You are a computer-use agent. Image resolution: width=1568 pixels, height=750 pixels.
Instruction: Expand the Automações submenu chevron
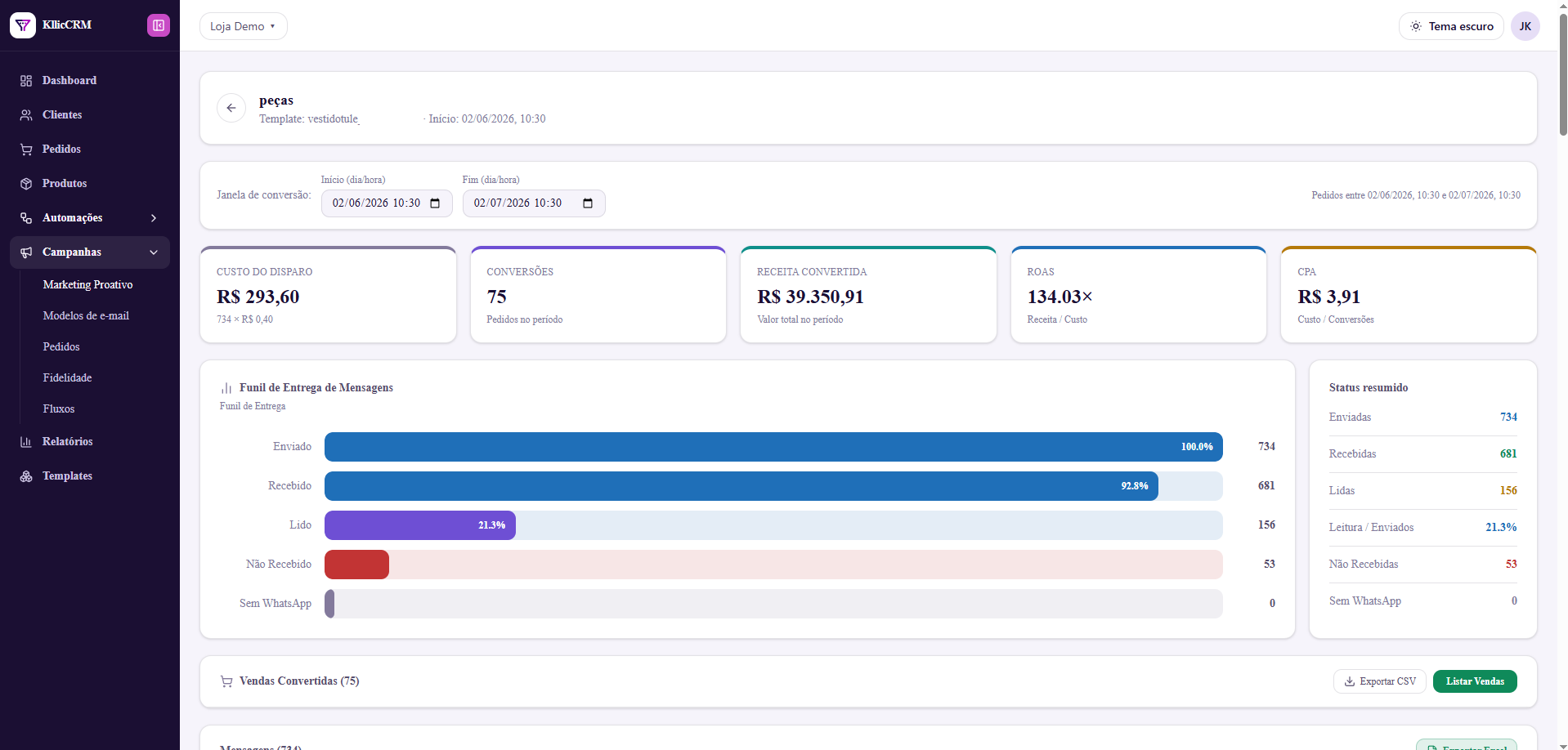click(154, 218)
